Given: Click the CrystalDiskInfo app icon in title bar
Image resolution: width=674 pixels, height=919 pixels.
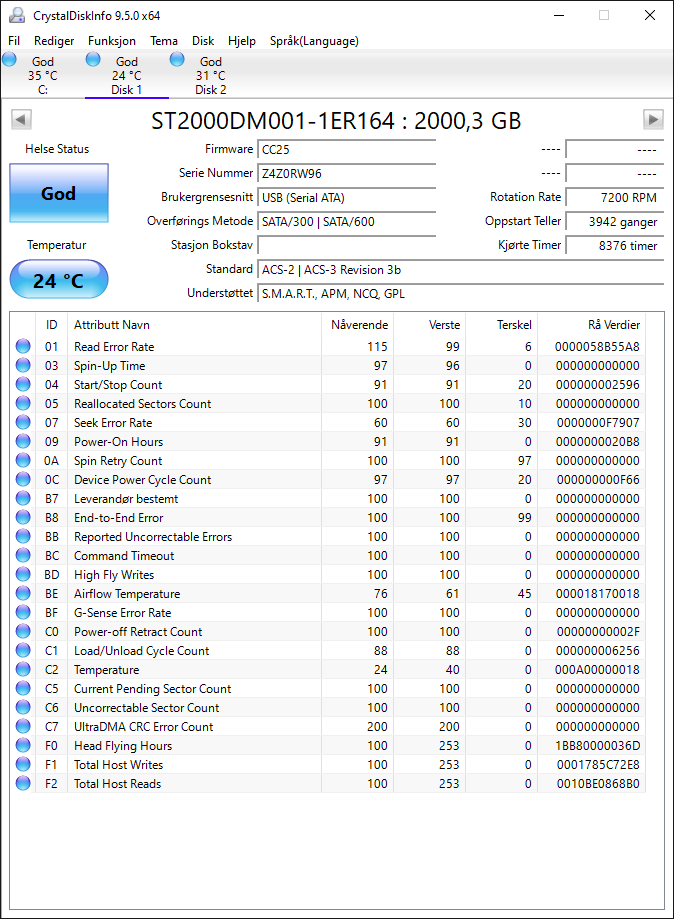Looking at the screenshot, I should point(17,15).
